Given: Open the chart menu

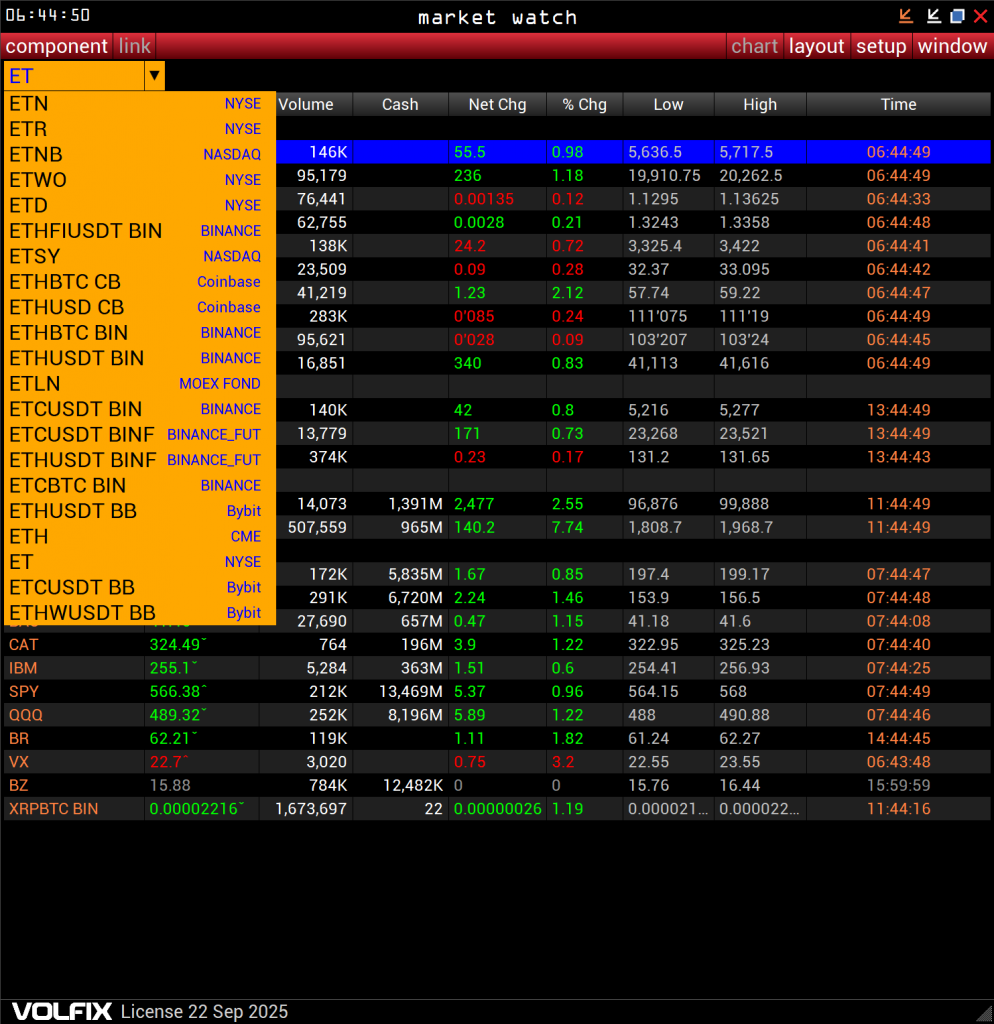Looking at the screenshot, I should point(754,46).
